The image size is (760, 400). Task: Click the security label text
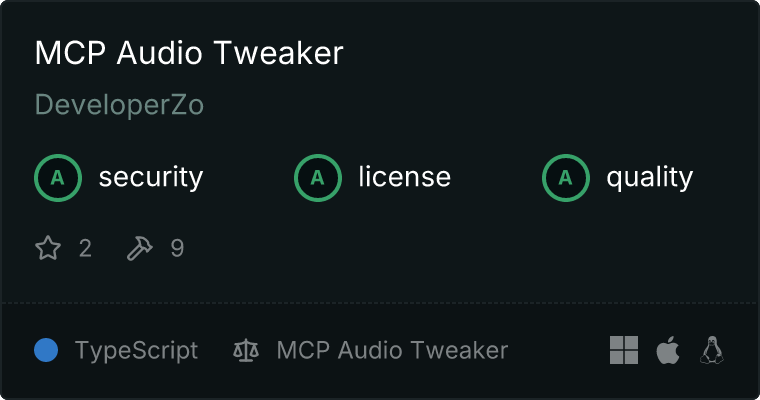pos(151,177)
